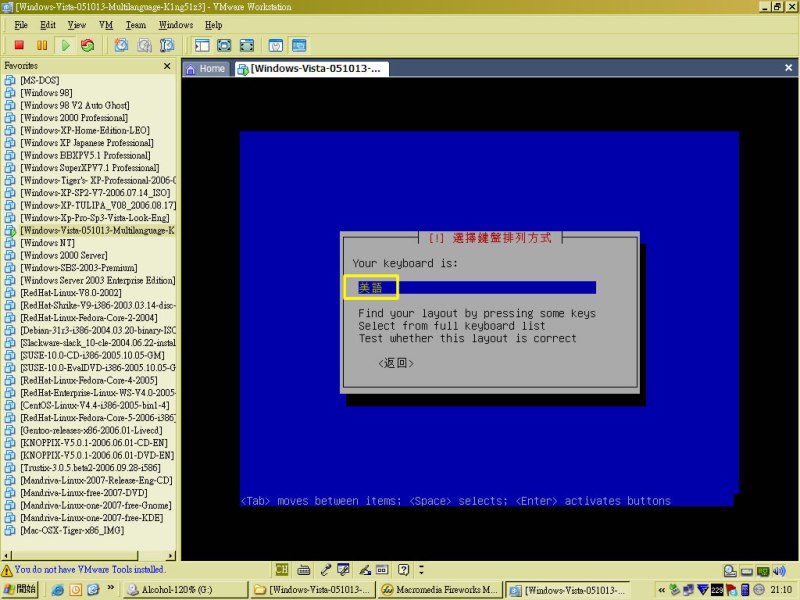
Task: Switch to Macromedia Fireworks taskbar button
Action: 439,590
